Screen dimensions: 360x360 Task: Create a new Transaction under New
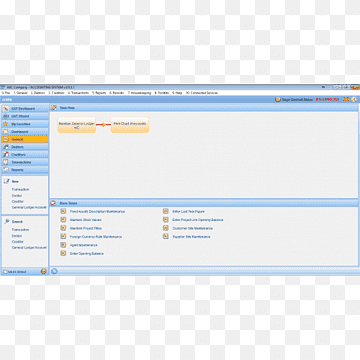pyautogui.click(x=20, y=189)
